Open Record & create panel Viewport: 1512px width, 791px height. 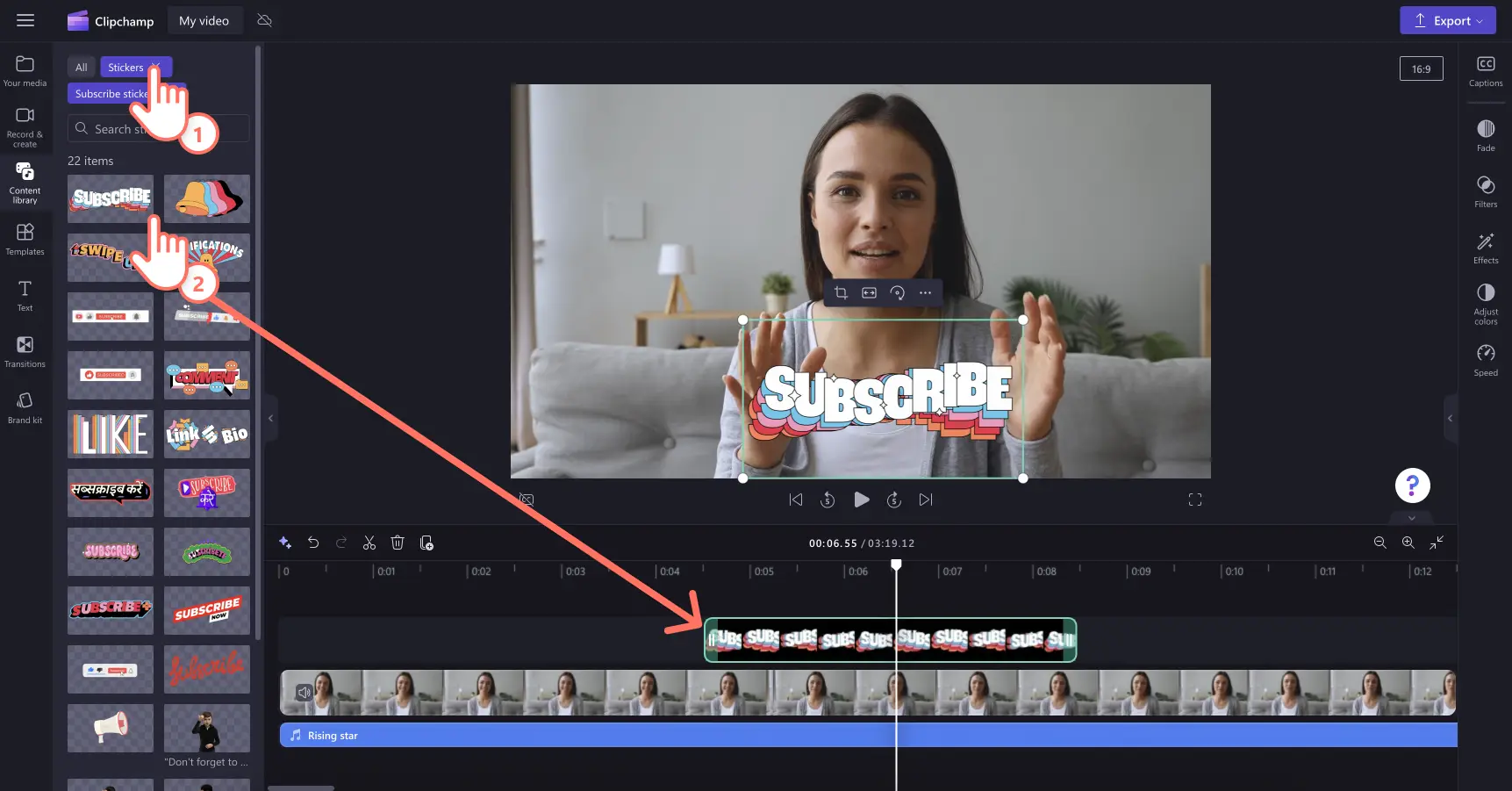(25, 127)
